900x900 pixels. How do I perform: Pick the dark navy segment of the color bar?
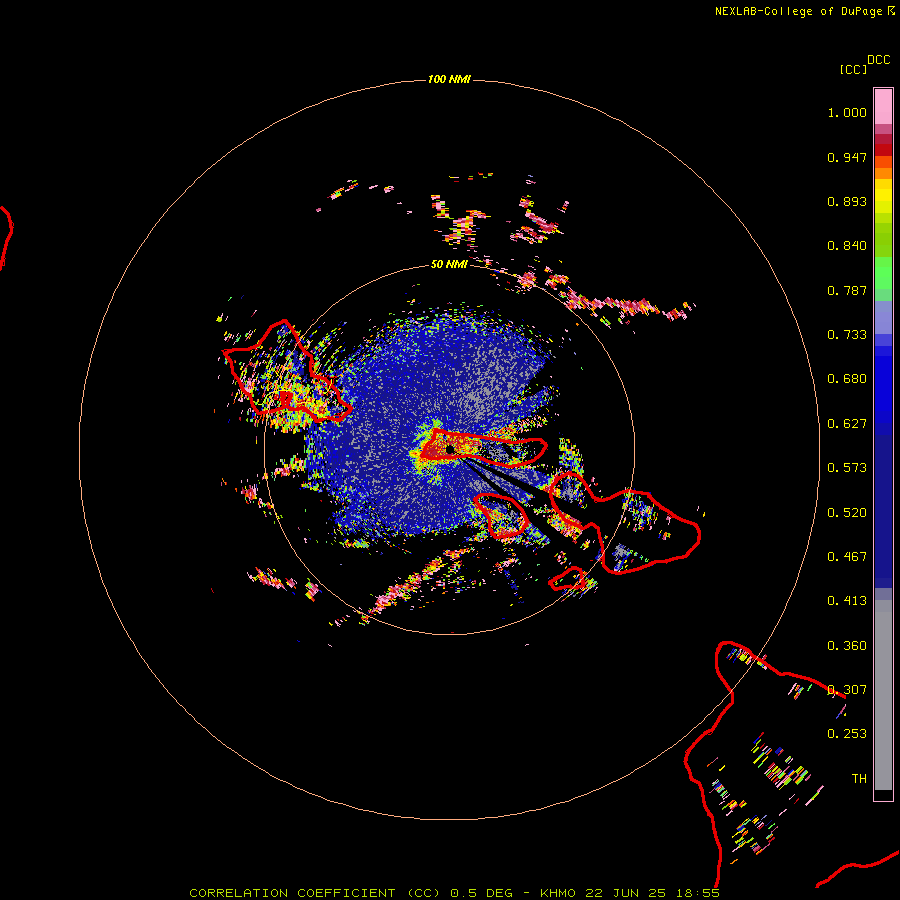[x=883, y=511]
